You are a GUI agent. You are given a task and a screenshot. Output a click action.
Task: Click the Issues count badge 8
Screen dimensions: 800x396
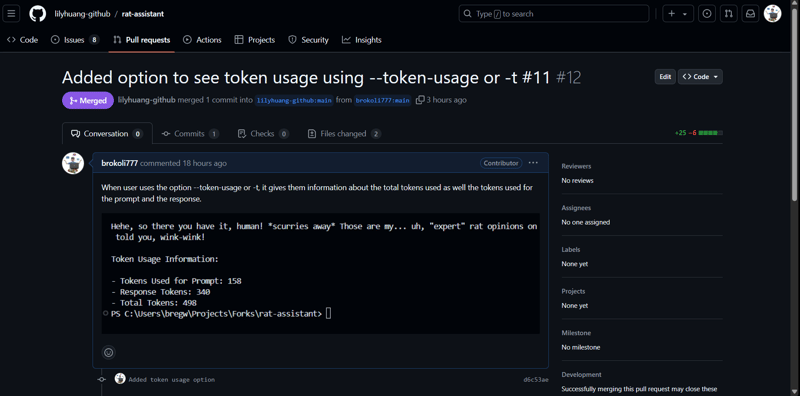click(94, 40)
